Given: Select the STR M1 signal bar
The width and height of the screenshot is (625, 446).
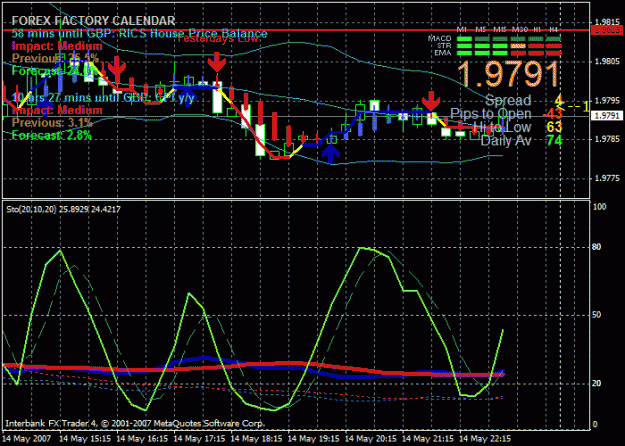Looking at the screenshot, I should point(464,46).
